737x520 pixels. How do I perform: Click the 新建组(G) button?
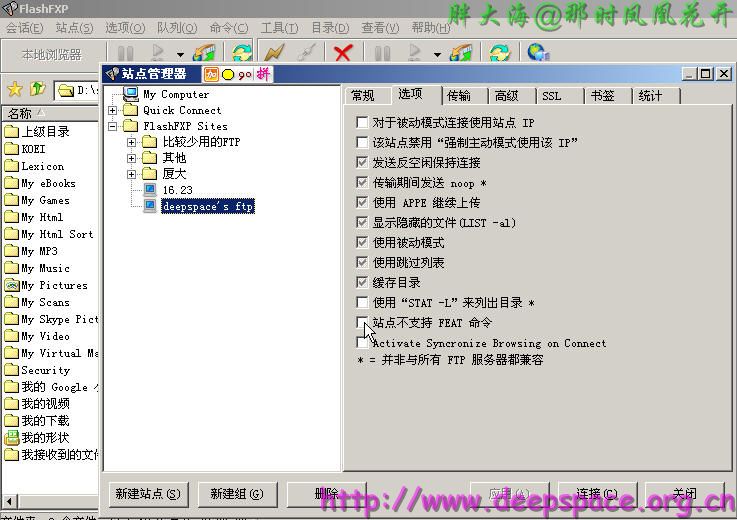[x=237, y=494]
